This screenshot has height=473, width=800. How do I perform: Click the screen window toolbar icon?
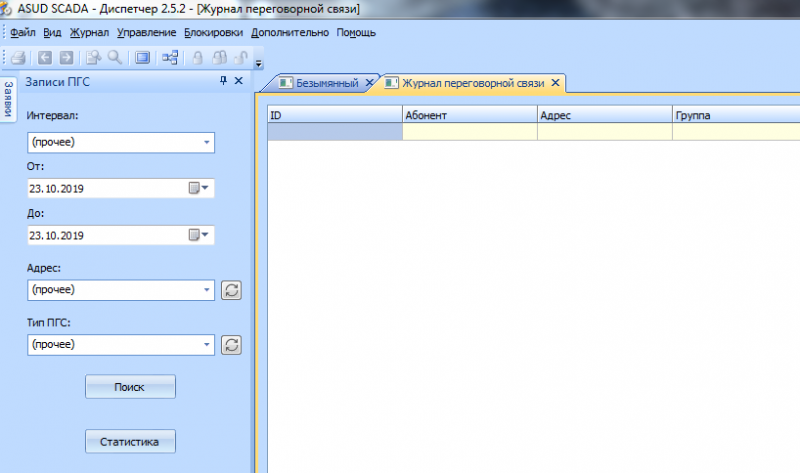point(142,58)
